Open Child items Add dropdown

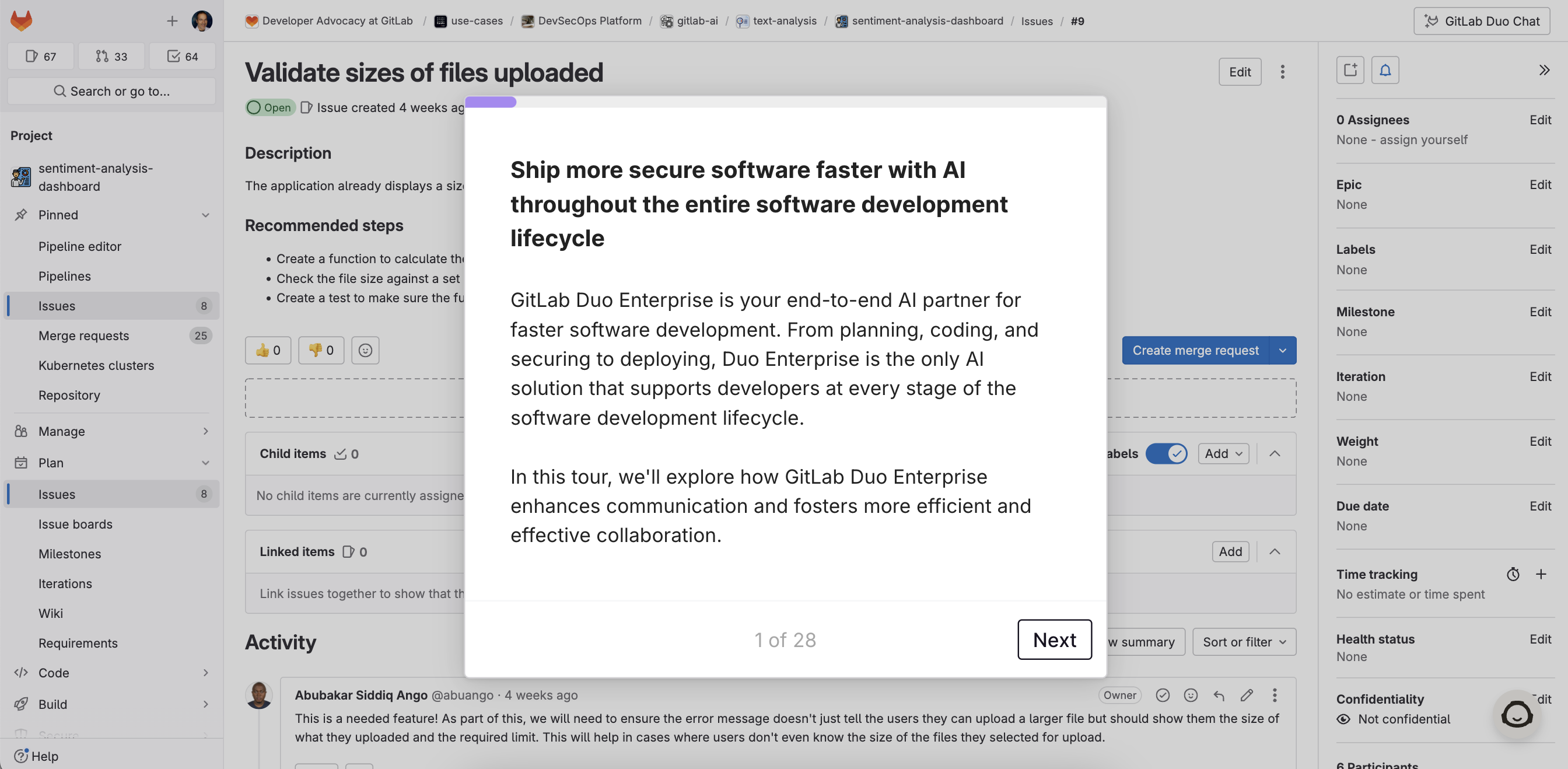[x=1223, y=454]
